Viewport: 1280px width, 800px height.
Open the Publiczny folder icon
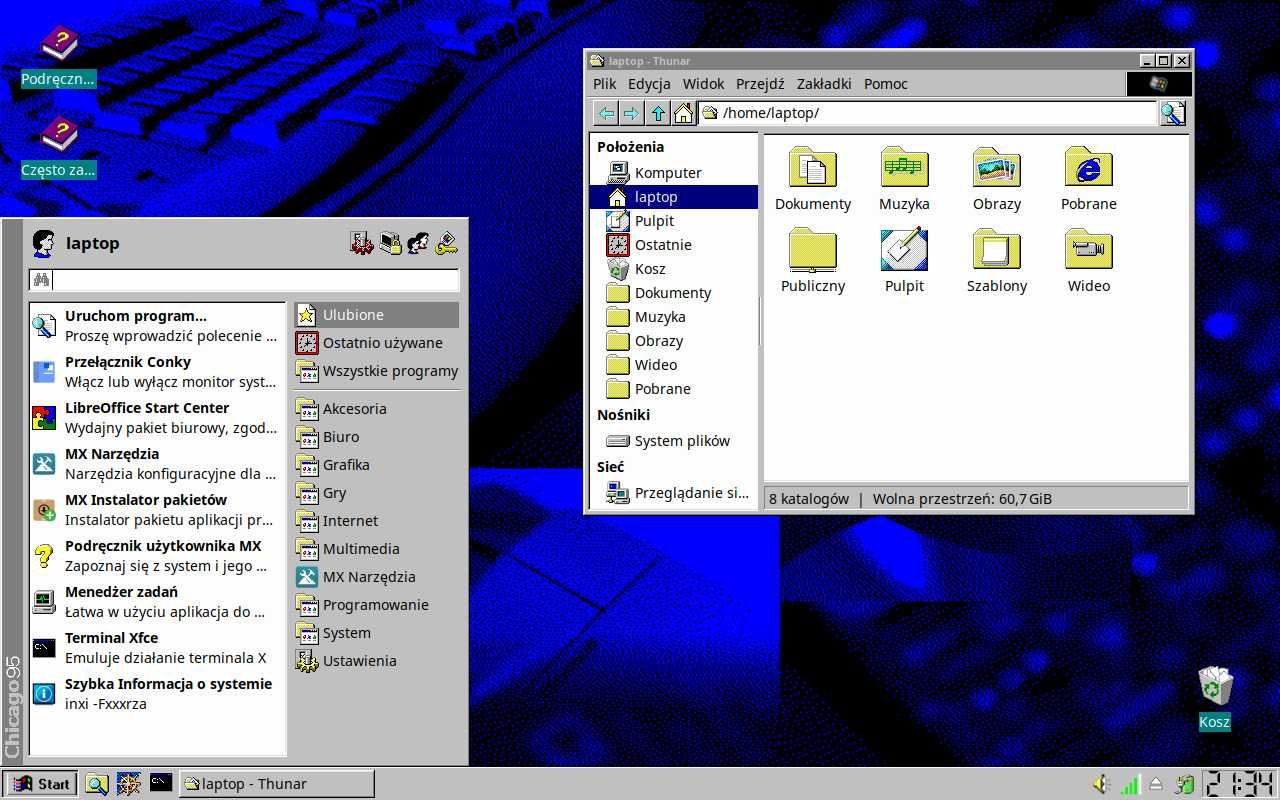[813, 249]
